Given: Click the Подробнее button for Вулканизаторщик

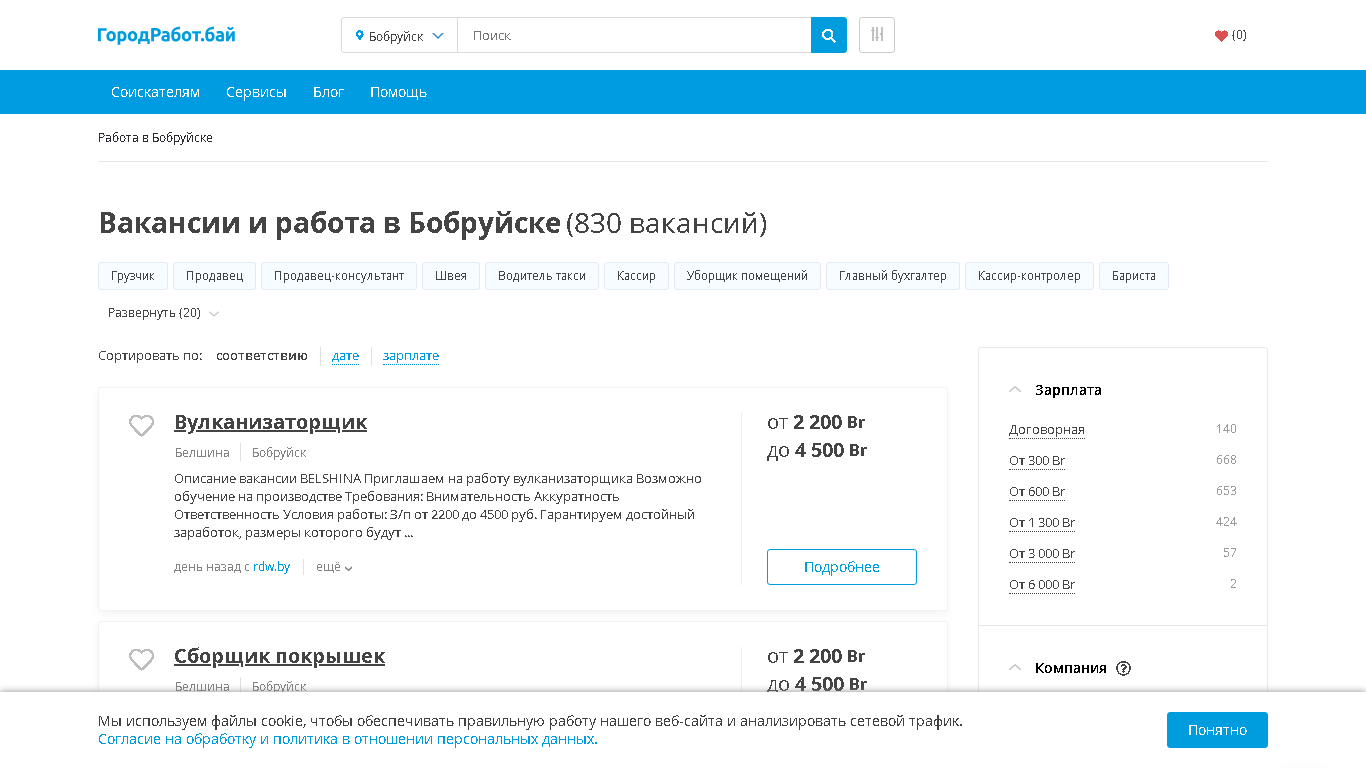Looking at the screenshot, I should (842, 567).
